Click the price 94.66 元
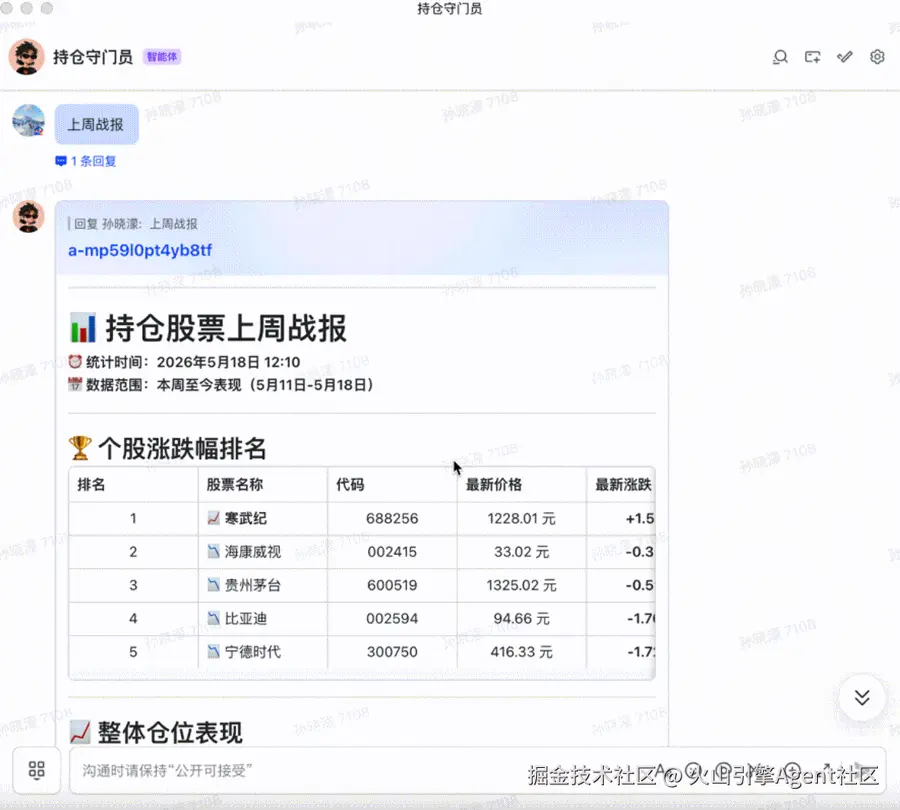This screenshot has height=810, width=900. tap(521, 618)
